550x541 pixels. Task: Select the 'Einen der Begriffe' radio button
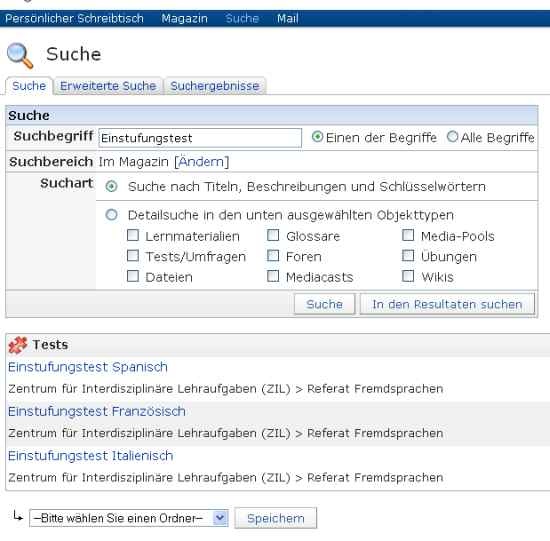[317, 136]
